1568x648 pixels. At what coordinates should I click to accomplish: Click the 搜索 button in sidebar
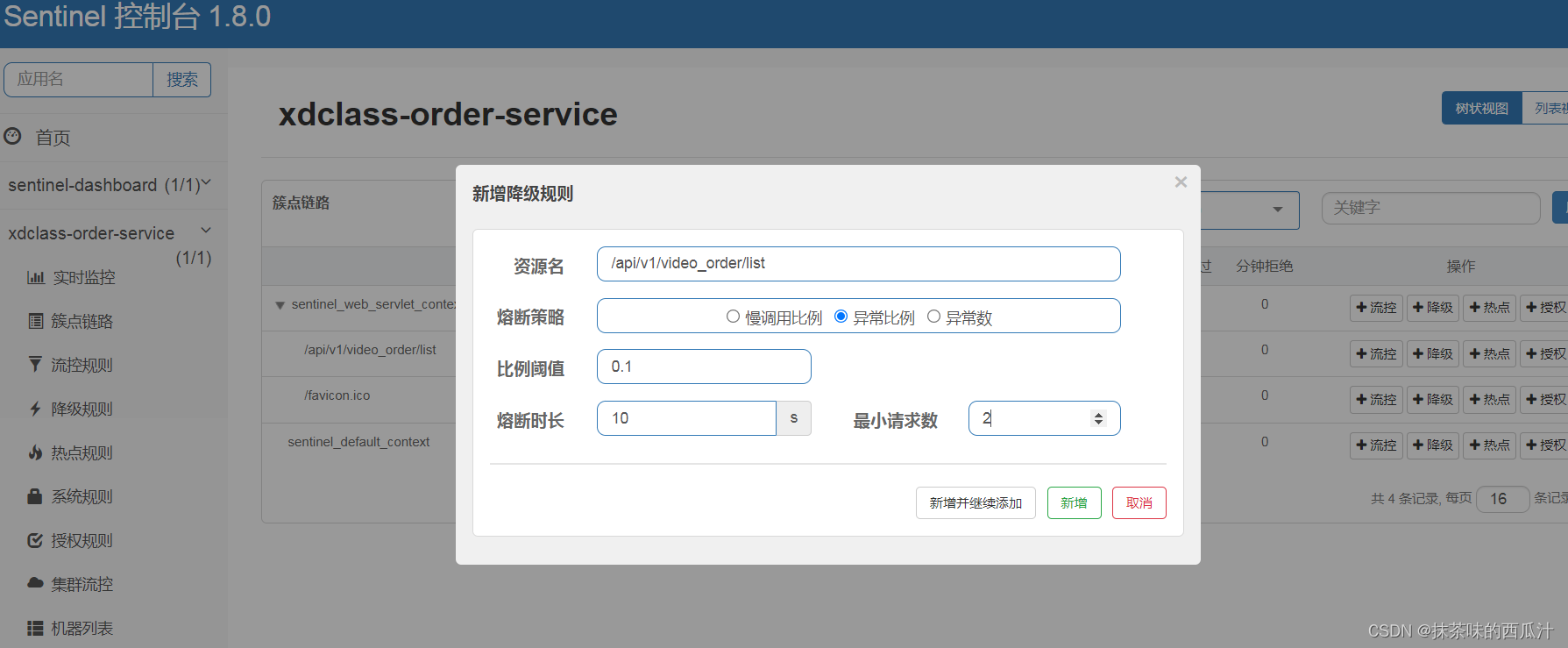tap(181, 80)
